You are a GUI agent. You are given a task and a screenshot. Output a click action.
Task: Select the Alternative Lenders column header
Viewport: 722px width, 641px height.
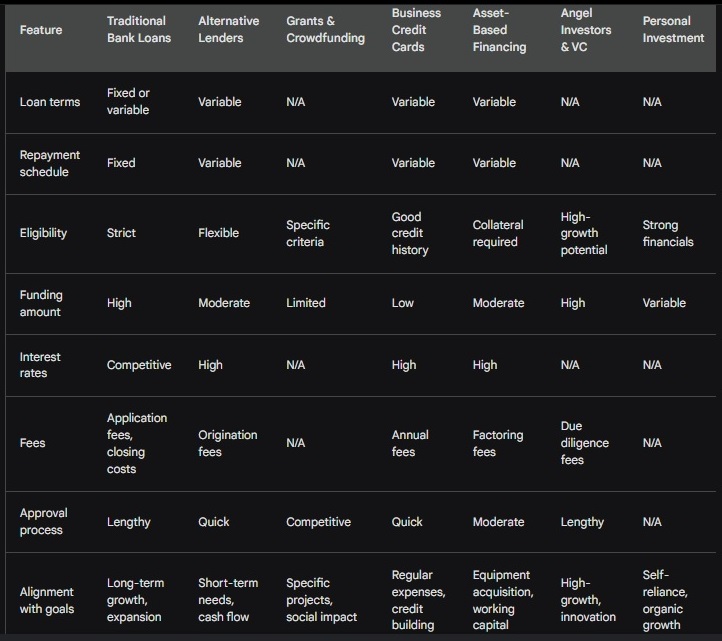point(228,29)
